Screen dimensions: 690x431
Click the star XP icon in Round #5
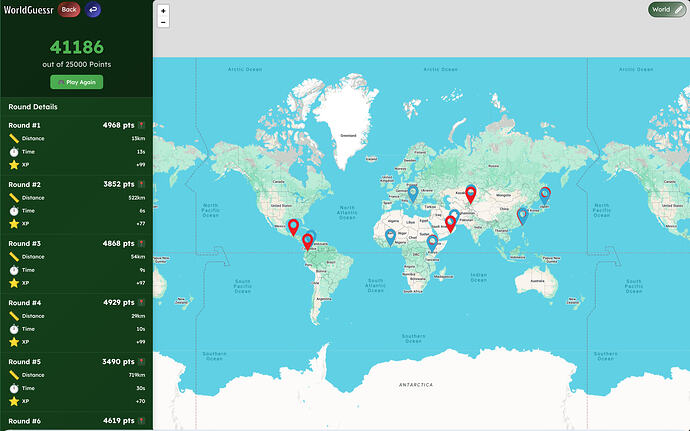tap(14, 401)
